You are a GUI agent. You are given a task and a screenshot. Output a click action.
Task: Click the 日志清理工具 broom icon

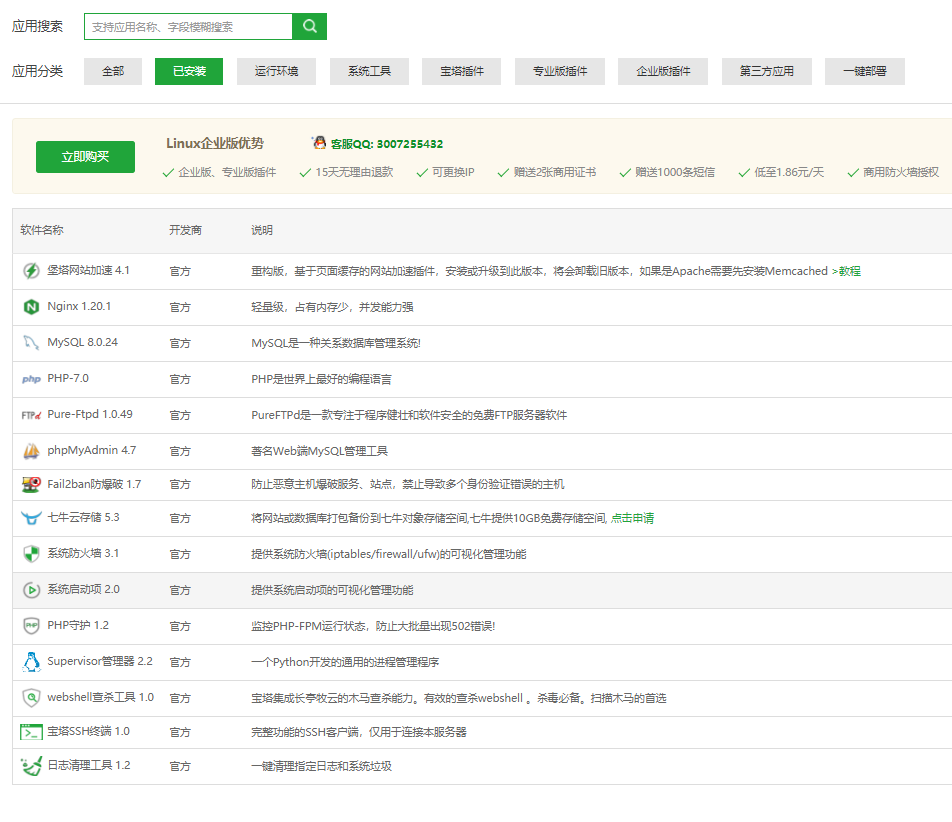coord(32,766)
